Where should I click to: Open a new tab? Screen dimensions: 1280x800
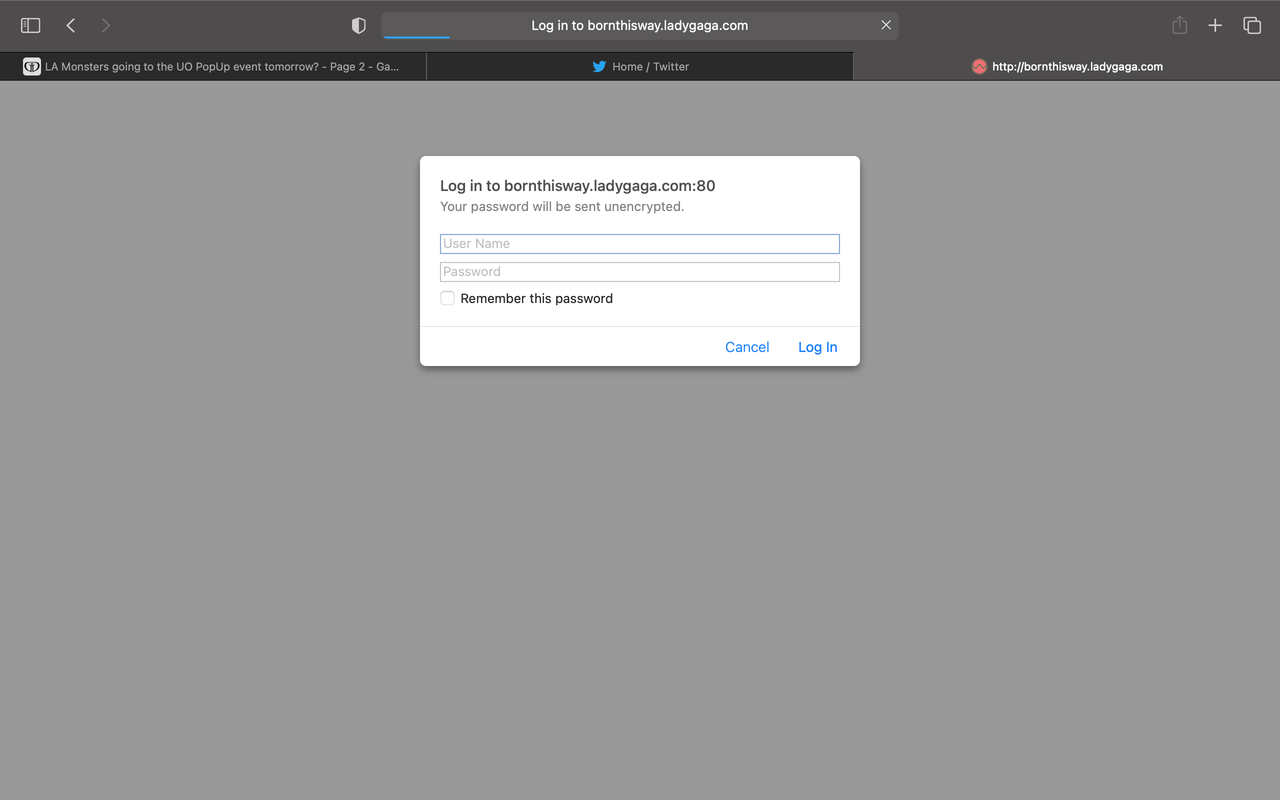pos(1215,25)
